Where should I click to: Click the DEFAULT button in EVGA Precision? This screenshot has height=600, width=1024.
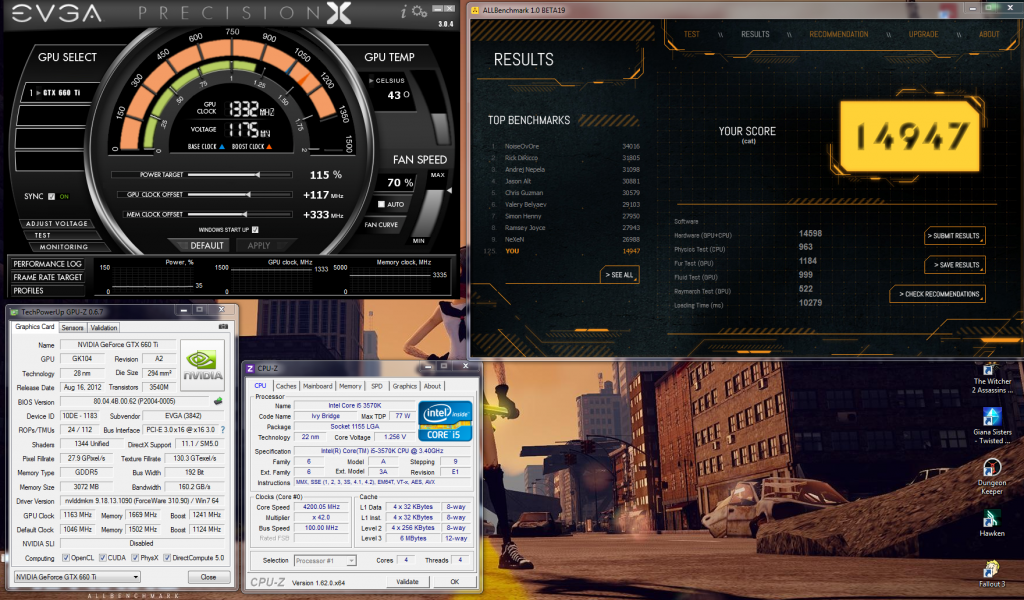[x=206, y=245]
